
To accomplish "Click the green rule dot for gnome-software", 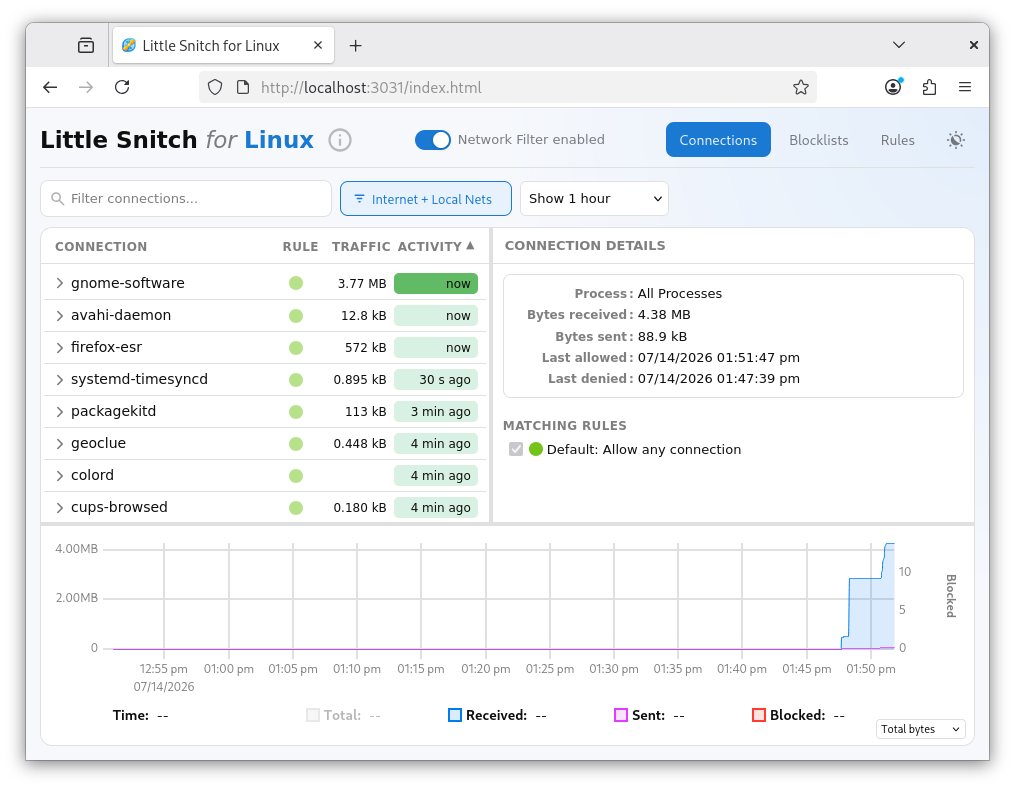I will (x=296, y=283).
